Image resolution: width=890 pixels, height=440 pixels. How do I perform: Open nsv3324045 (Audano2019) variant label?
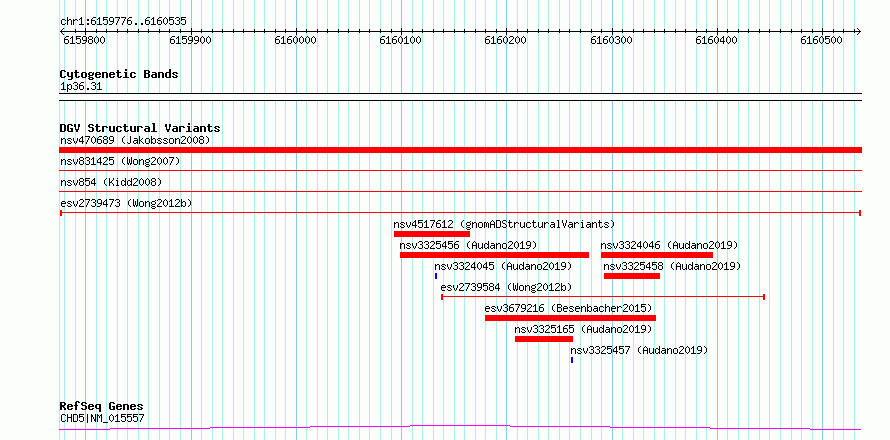pyautogui.click(x=503, y=266)
